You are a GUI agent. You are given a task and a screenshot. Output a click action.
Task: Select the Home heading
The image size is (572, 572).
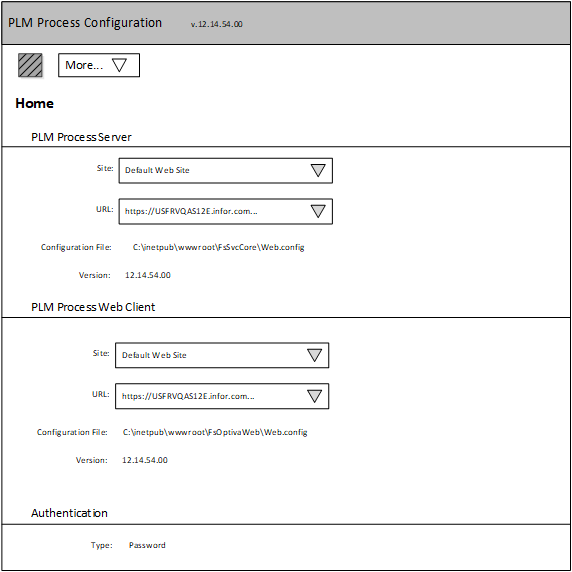35,104
